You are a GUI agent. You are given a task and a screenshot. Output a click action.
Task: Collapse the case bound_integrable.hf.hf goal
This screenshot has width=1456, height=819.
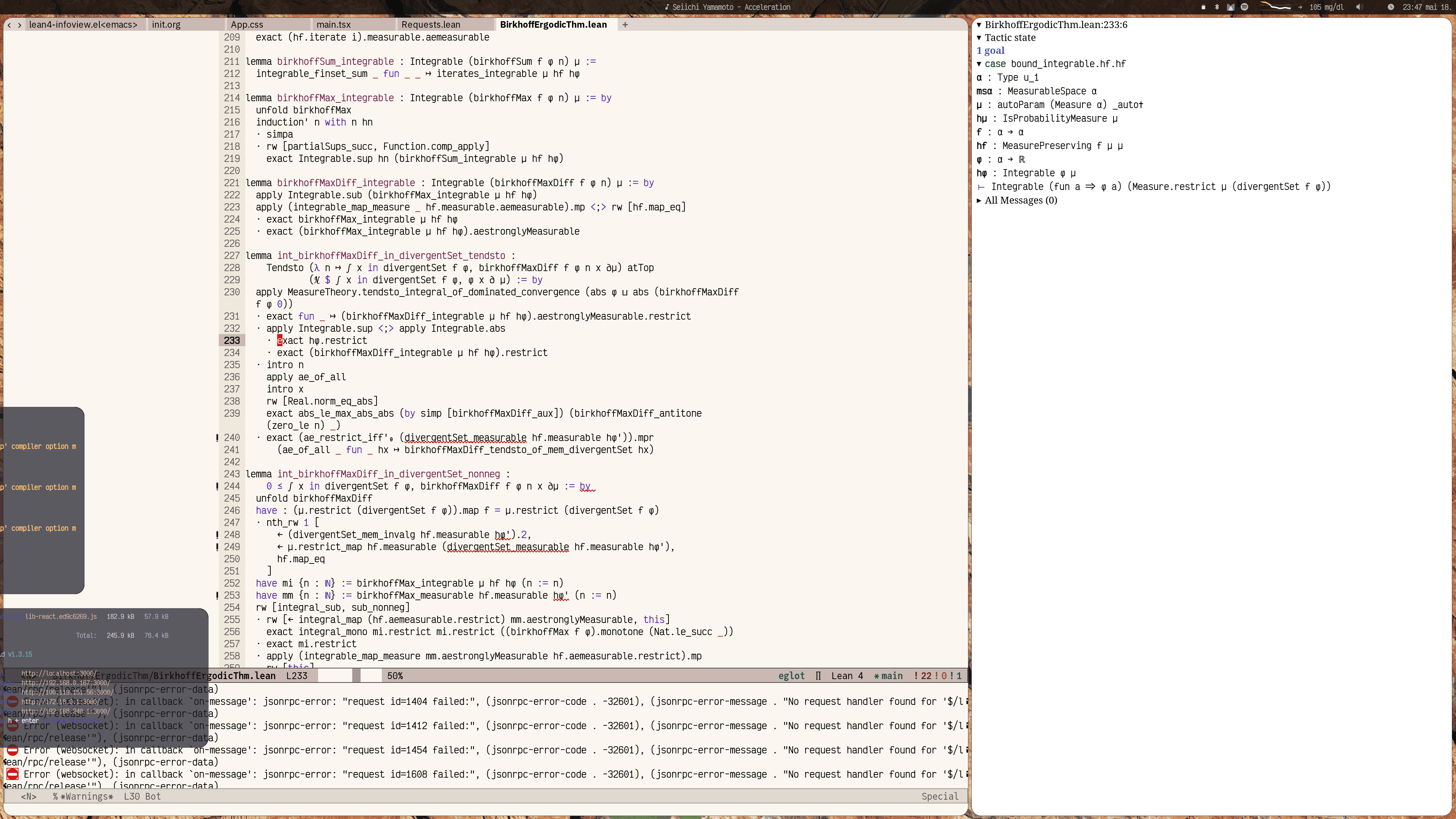pyautogui.click(x=979, y=64)
